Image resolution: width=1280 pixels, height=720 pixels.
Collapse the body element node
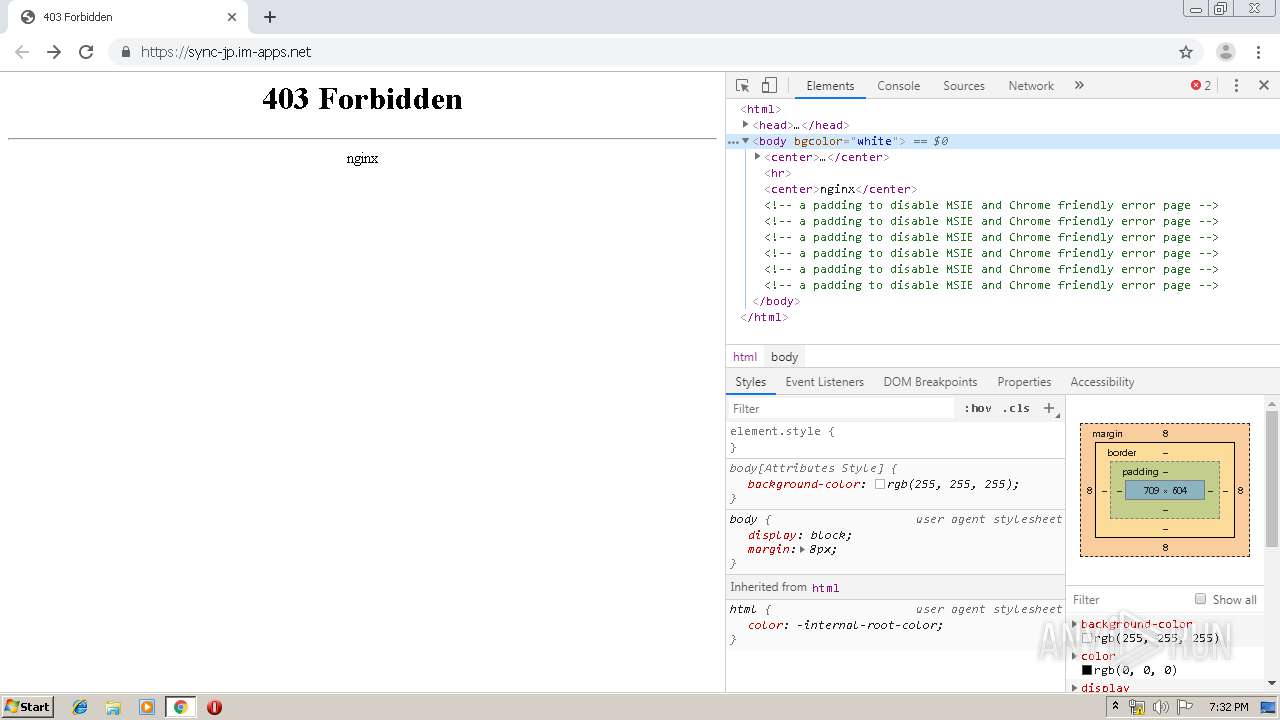coord(746,141)
